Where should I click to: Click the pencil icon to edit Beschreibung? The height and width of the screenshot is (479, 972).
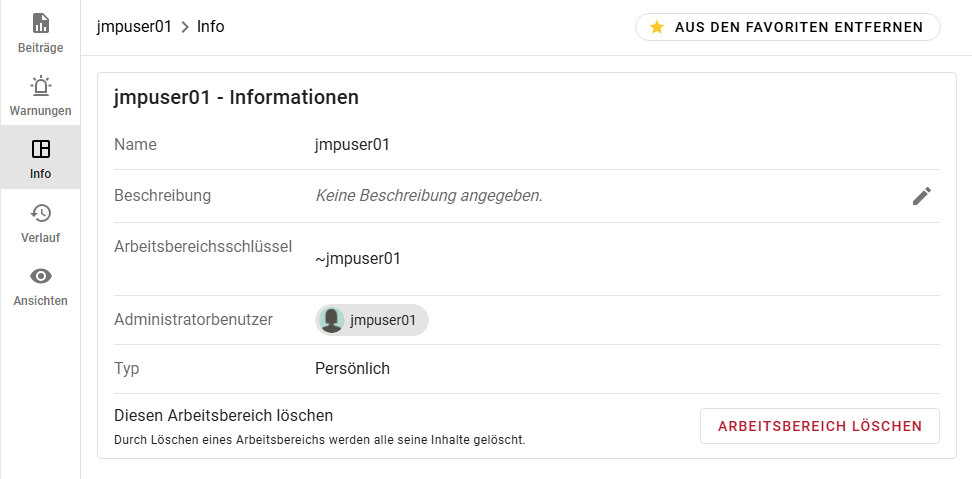[x=921, y=196]
